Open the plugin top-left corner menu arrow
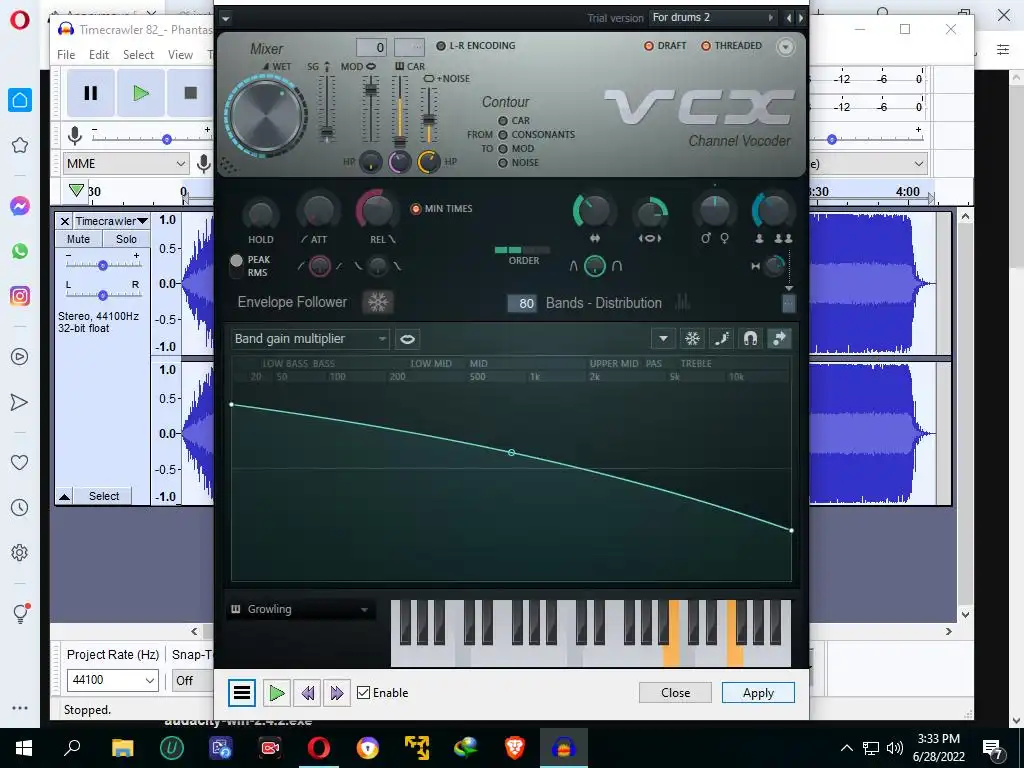 pyautogui.click(x=225, y=18)
